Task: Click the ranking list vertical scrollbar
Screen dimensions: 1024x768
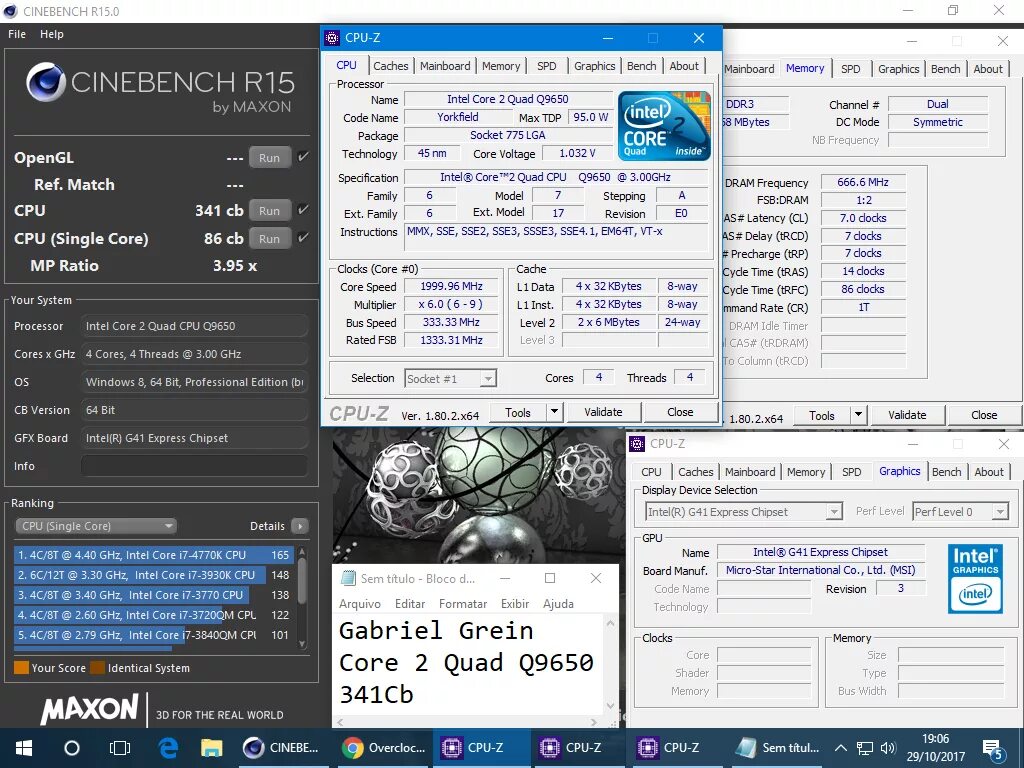Action: [302, 598]
